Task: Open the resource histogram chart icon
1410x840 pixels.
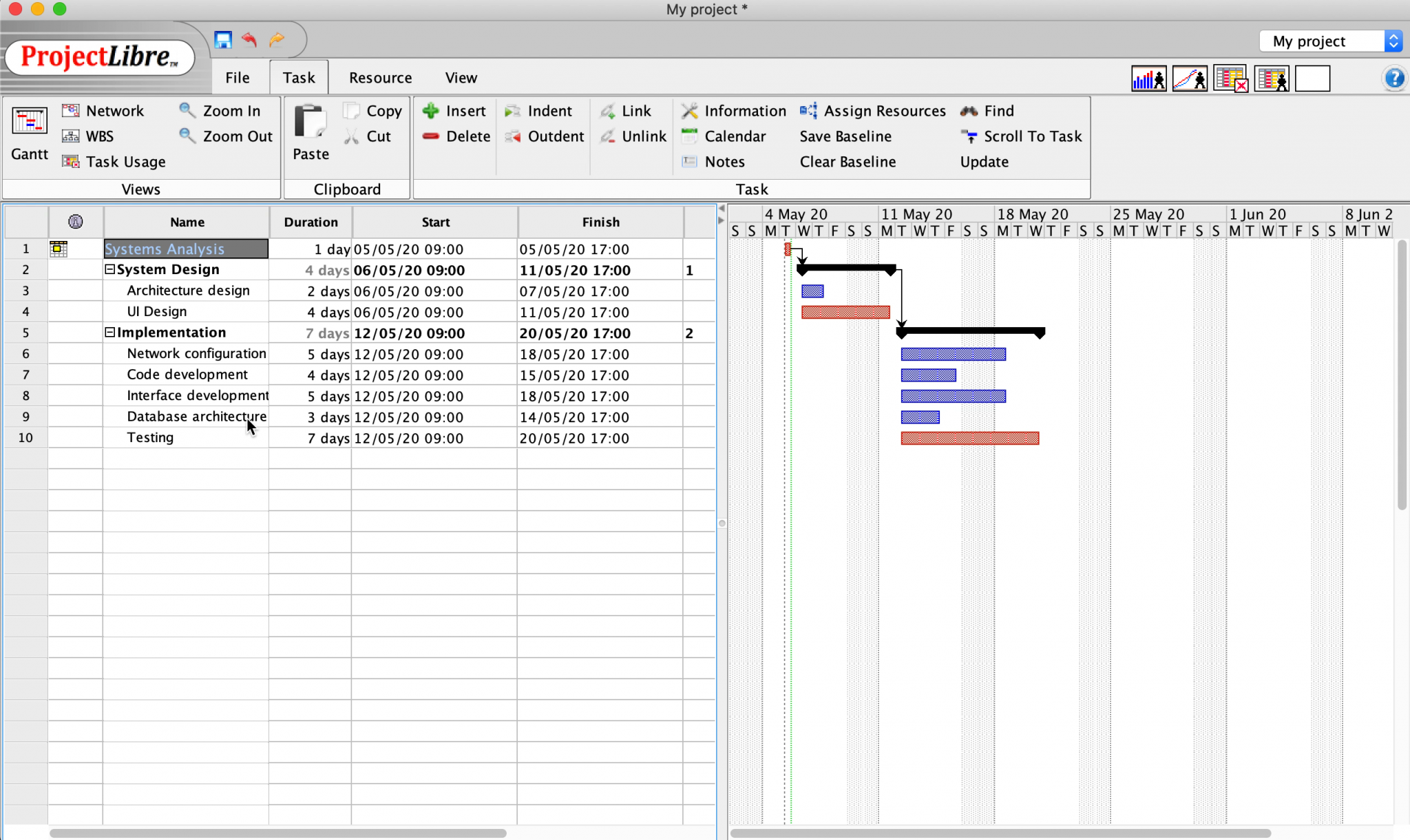Action: (1148, 79)
